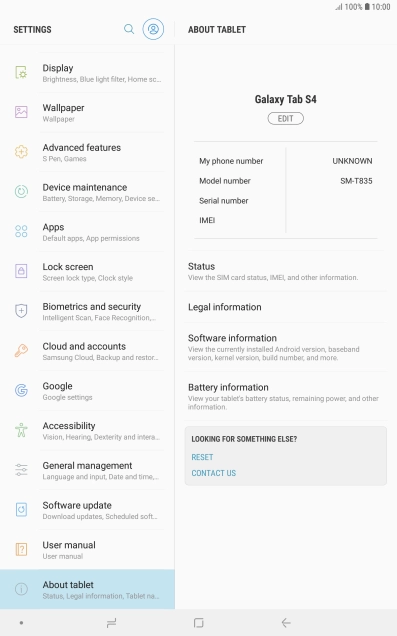Select General management in the settings list

(x=87, y=470)
